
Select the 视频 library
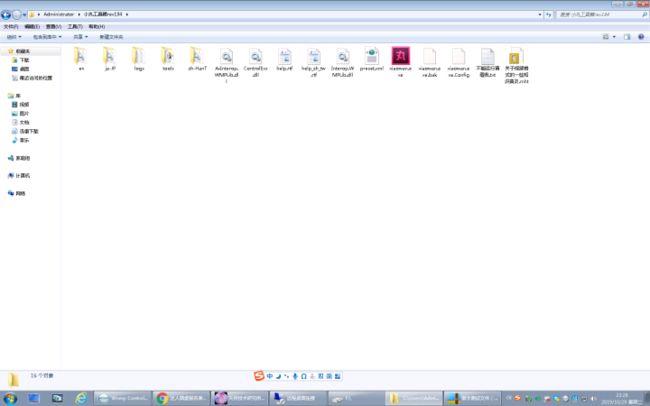pos(24,105)
